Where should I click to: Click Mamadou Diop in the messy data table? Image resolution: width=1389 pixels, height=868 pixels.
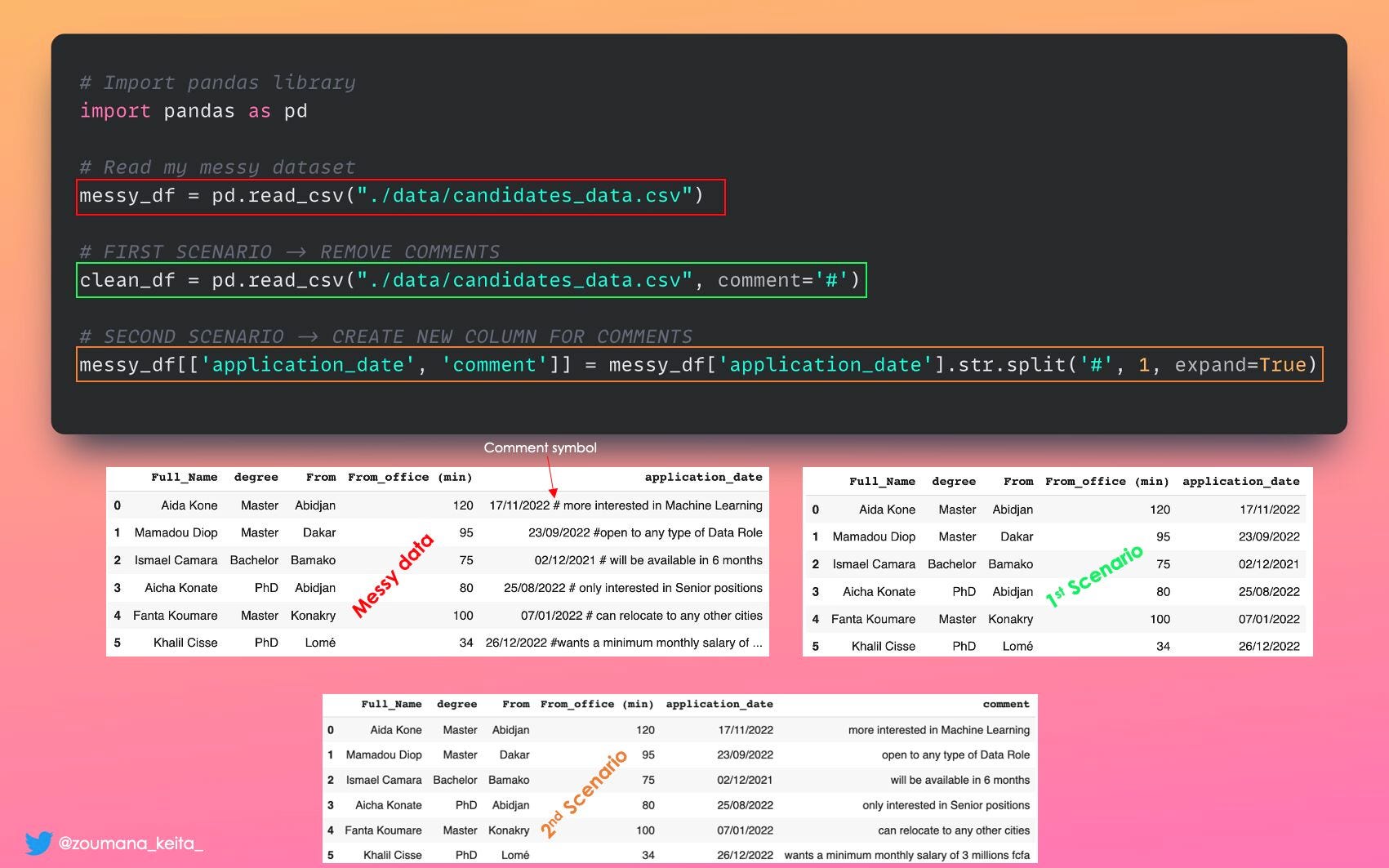pos(176,532)
